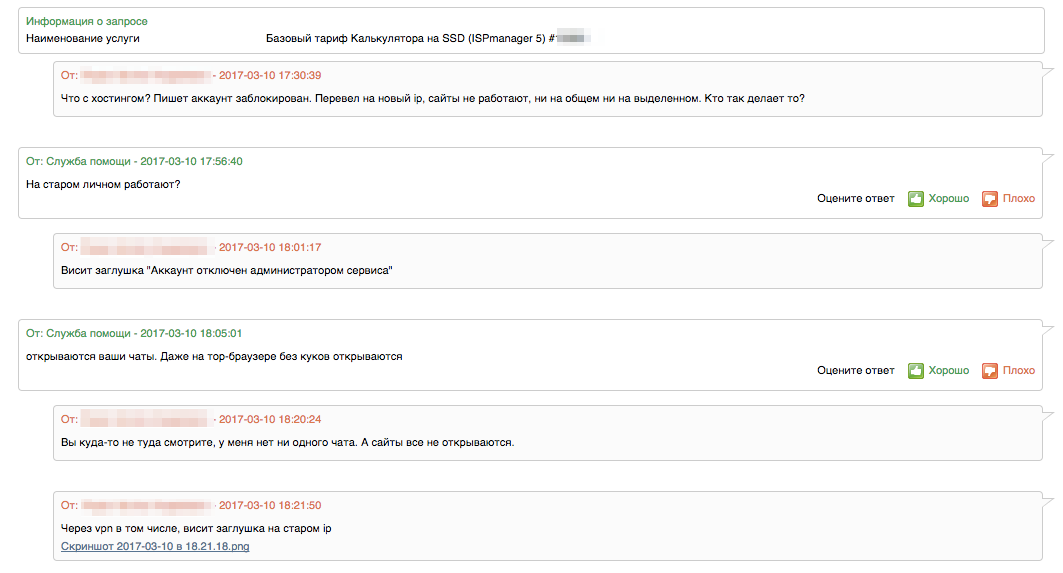The image size is (1063, 573).
Task: Click message "Вы куда-то не туда смотрите"
Action: point(287,442)
